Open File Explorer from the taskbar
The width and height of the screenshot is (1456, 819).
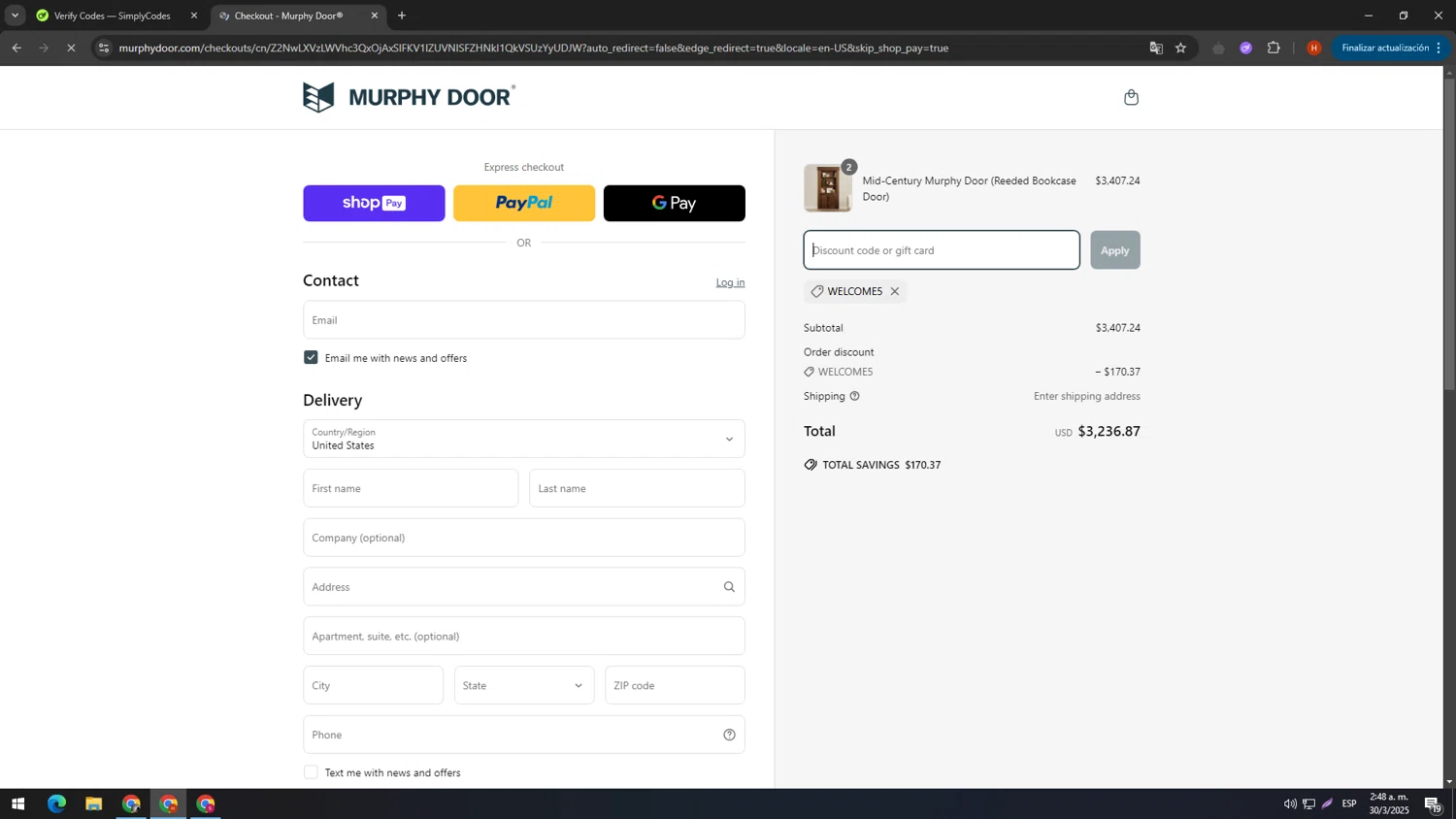click(x=93, y=803)
